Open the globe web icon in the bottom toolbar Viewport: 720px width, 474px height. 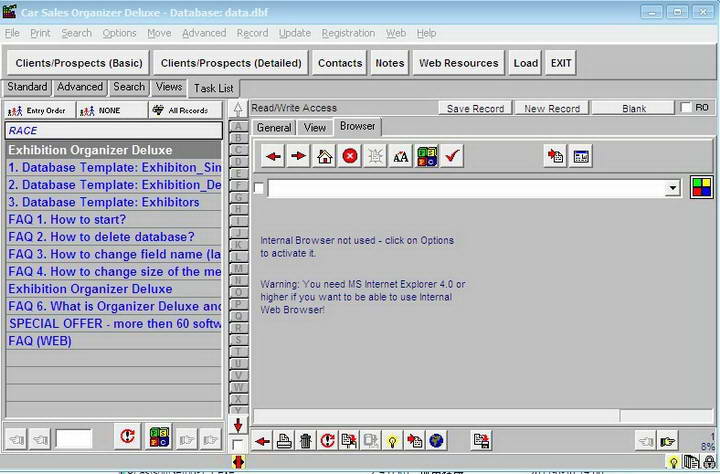click(436, 441)
